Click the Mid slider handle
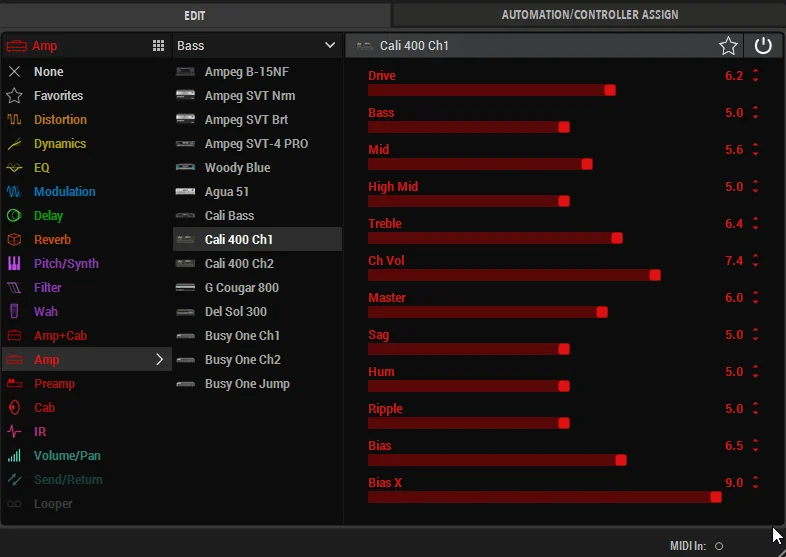Screen dimensions: 786x557 point(587,164)
